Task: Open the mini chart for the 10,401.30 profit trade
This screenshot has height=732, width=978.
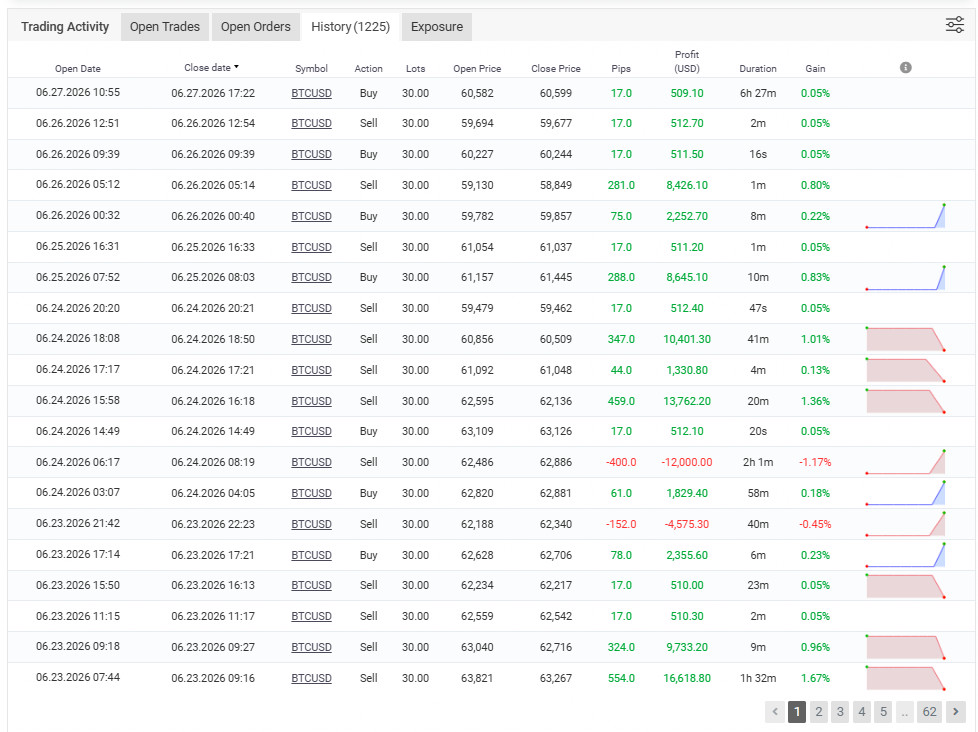Action: tap(906, 339)
